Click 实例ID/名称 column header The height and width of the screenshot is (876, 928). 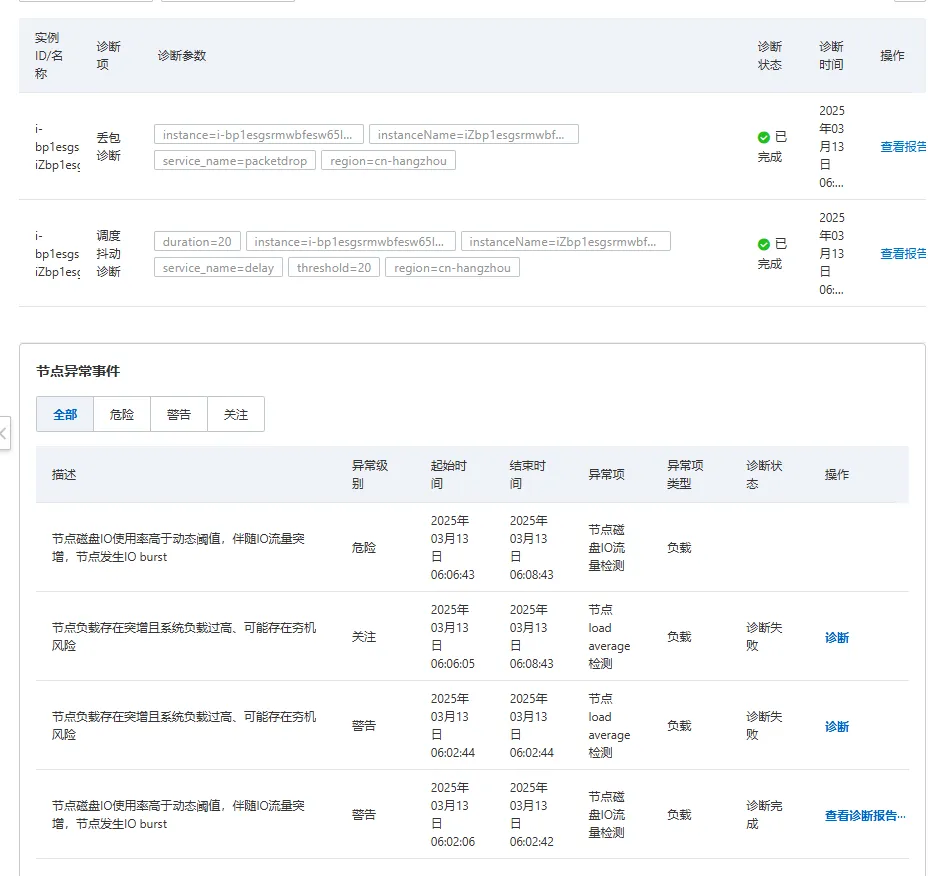[x=49, y=56]
